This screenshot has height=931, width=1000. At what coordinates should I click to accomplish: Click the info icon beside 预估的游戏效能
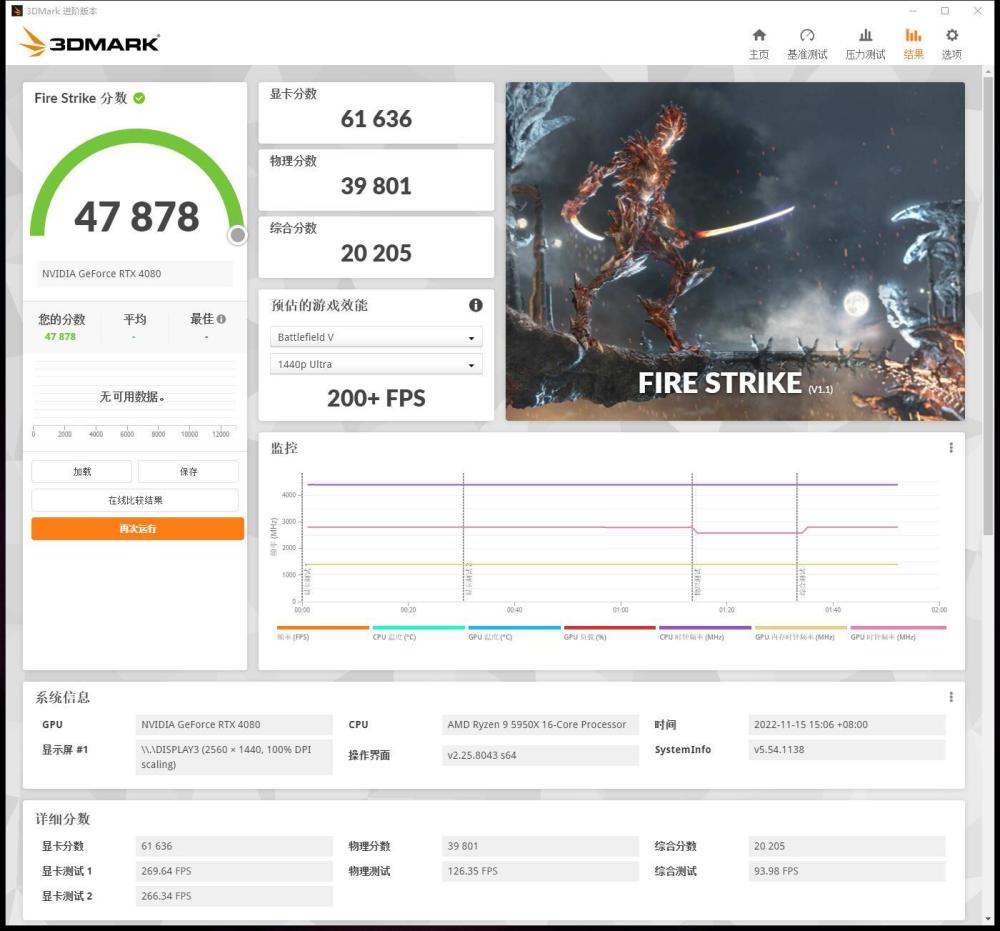pos(475,305)
